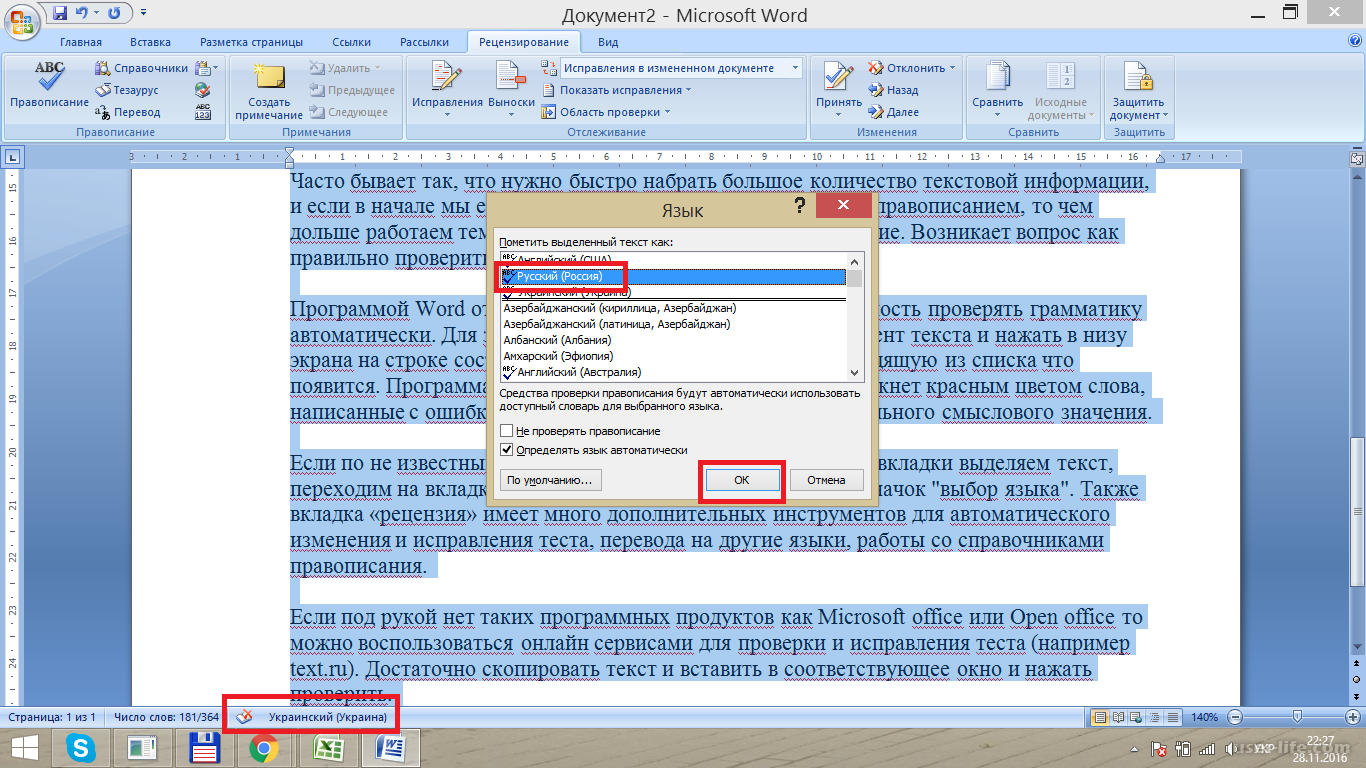This screenshot has width=1366, height=768.
Task: Open the Вставка tab
Action: pyautogui.click(x=150, y=42)
